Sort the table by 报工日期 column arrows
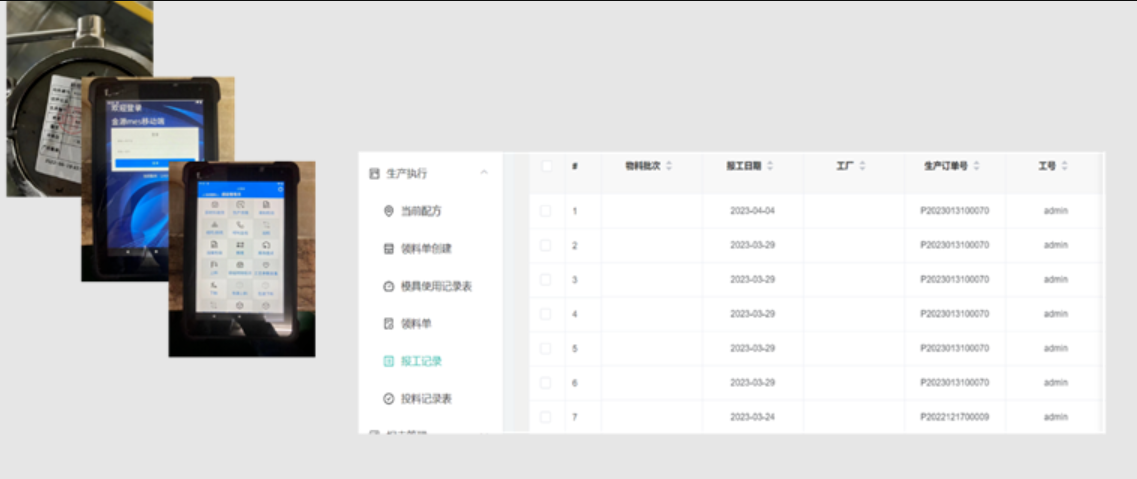 coord(769,166)
